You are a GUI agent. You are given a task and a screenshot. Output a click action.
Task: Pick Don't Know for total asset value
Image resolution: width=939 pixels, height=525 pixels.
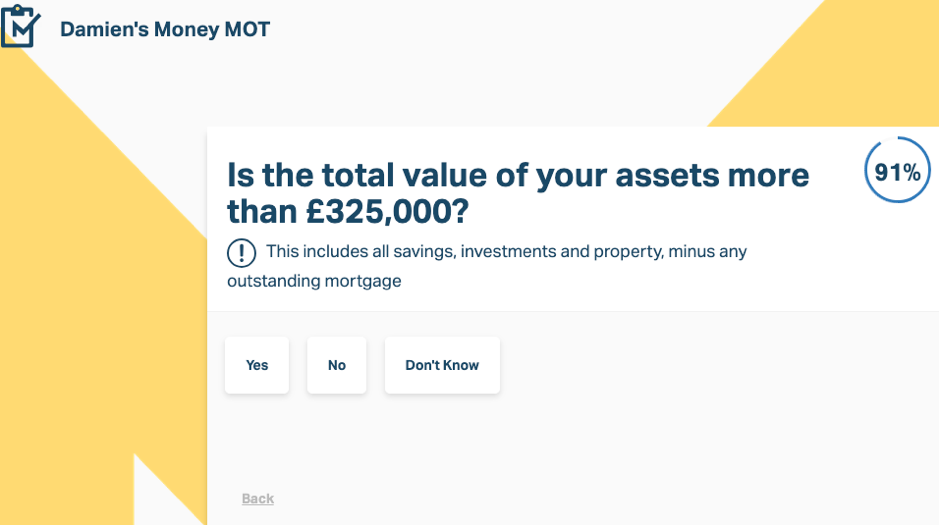pos(442,365)
